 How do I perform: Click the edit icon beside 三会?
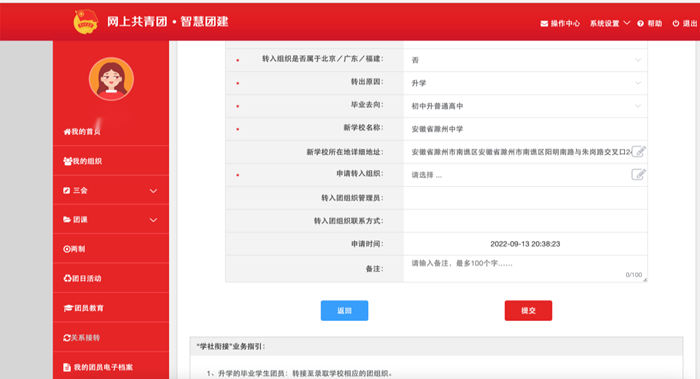(x=67, y=191)
